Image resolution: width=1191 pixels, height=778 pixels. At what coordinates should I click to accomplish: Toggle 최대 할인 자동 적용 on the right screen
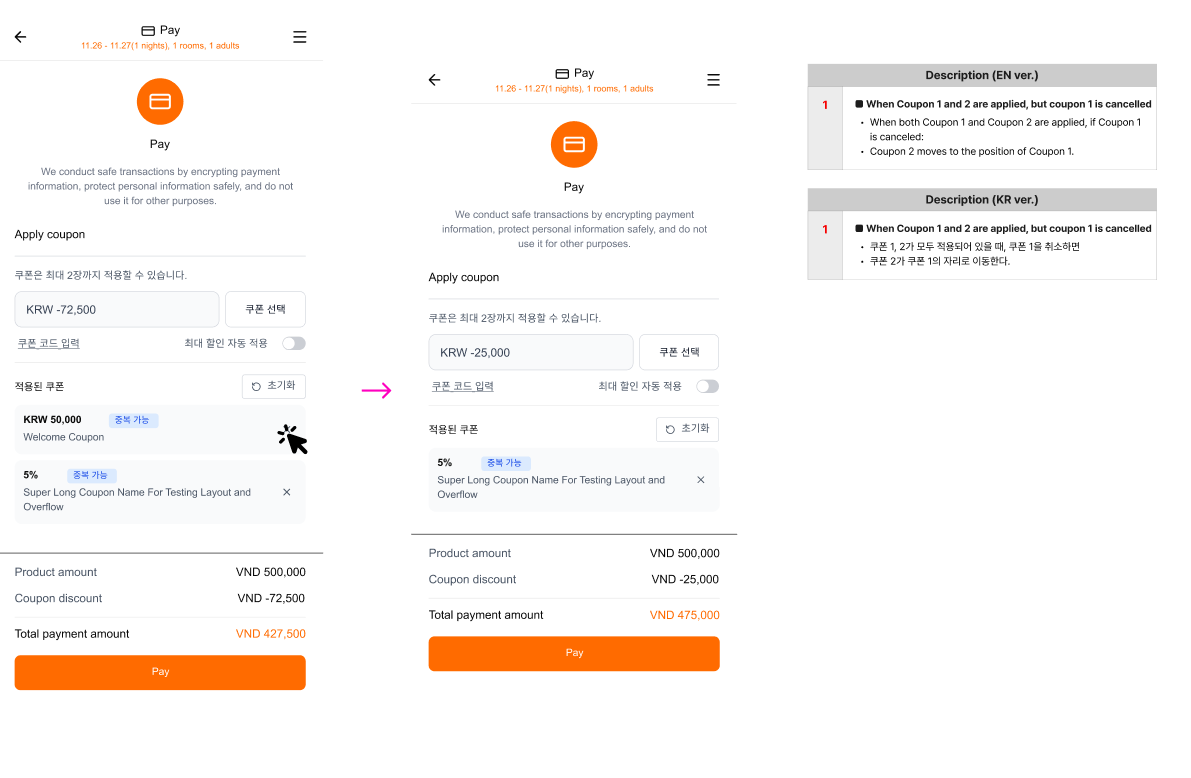707,386
